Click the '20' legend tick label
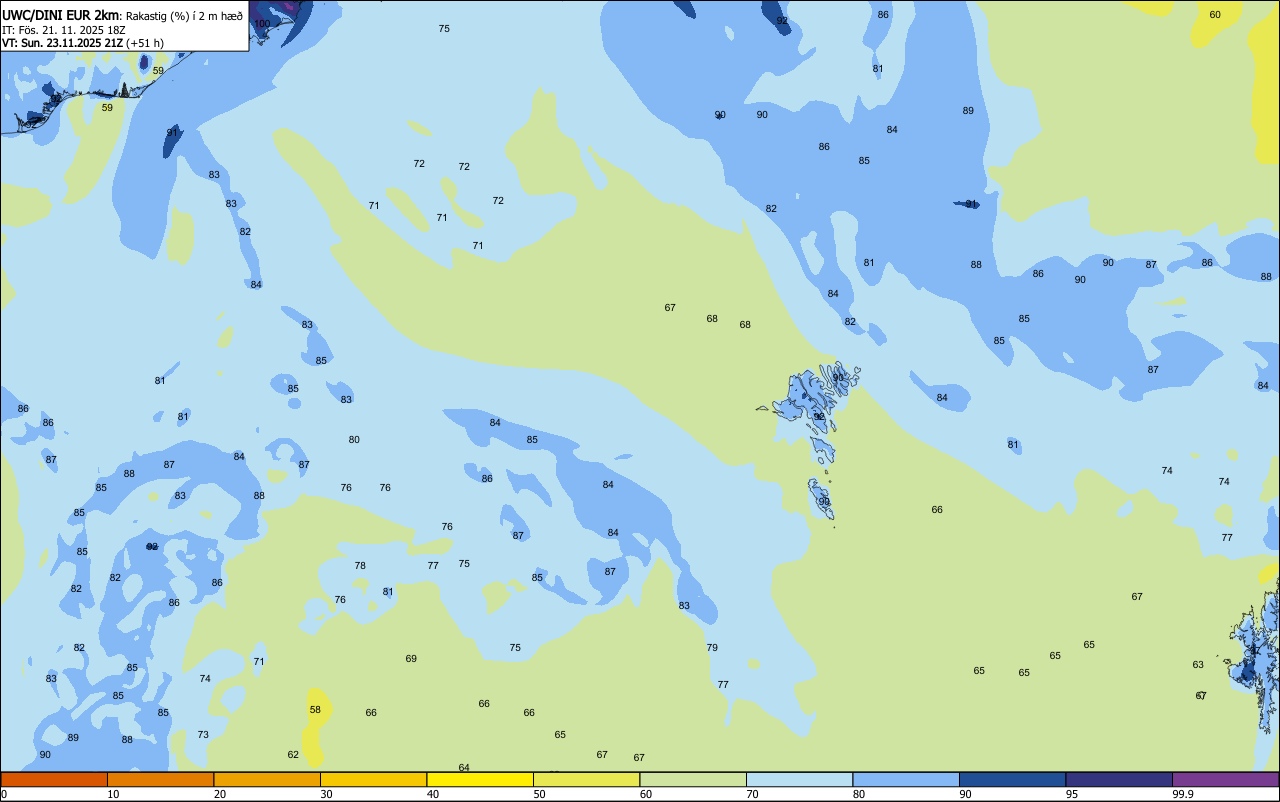 tap(220, 794)
